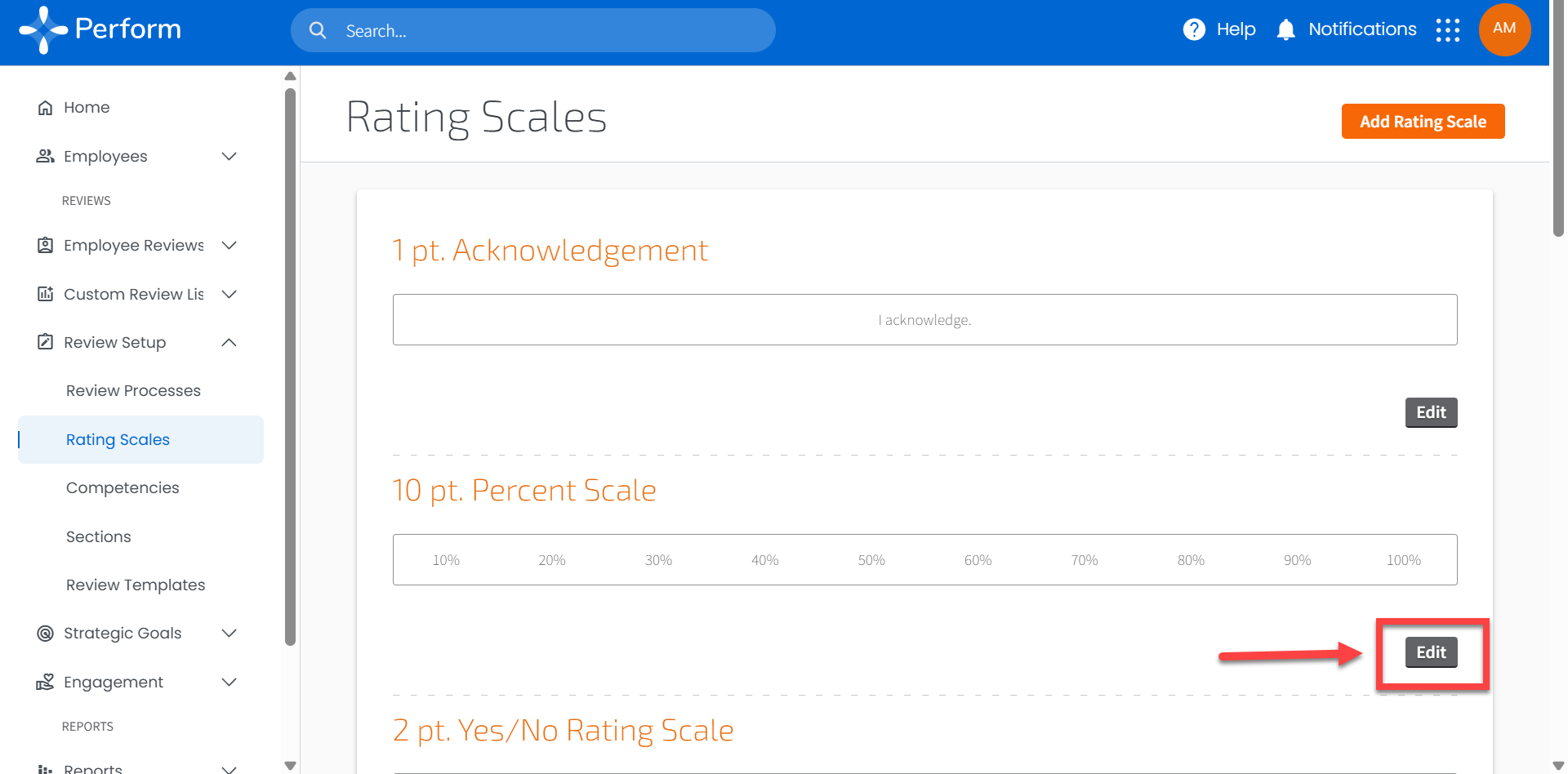Open the AM user avatar
The width and height of the screenshot is (1568, 774).
pyautogui.click(x=1503, y=29)
